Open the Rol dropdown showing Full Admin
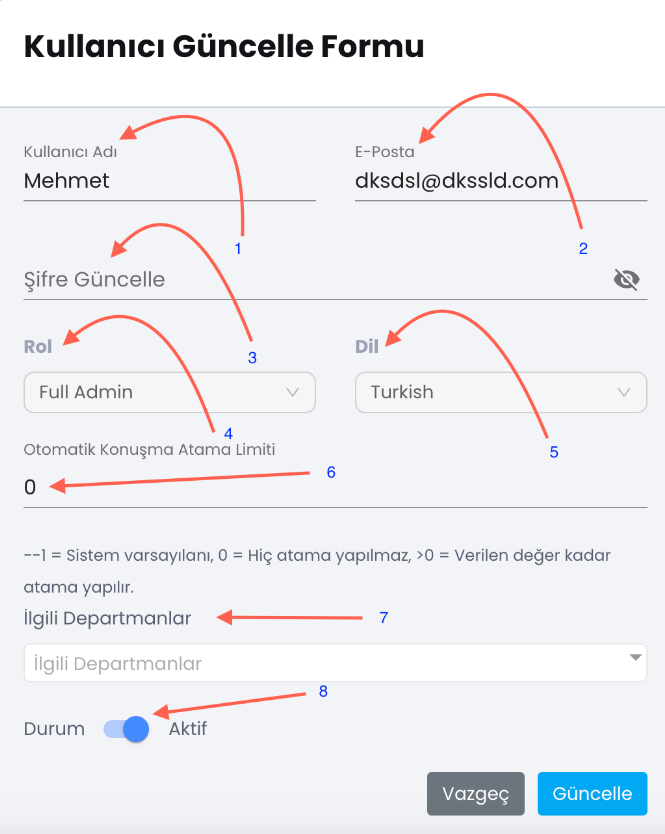 170,393
